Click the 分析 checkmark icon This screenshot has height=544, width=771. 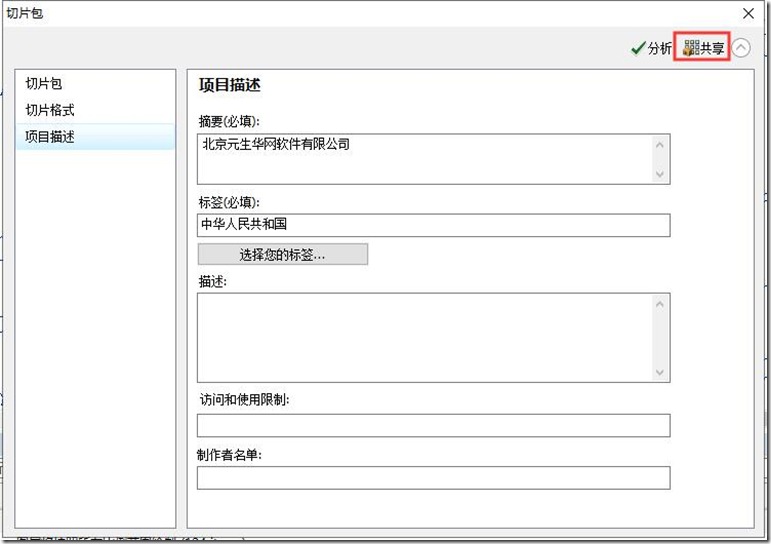pyautogui.click(x=638, y=48)
